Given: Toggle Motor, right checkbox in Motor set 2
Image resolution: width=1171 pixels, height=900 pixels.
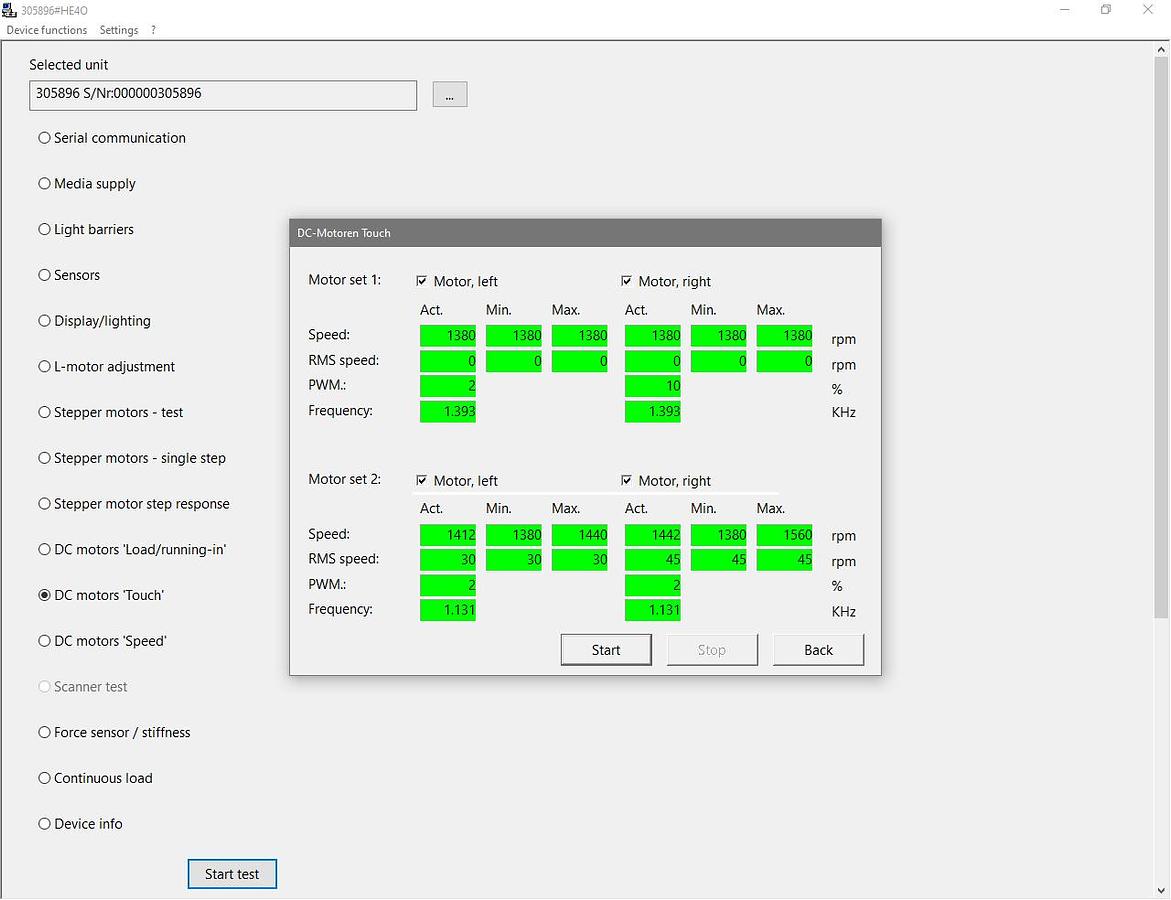Looking at the screenshot, I should (627, 480).
